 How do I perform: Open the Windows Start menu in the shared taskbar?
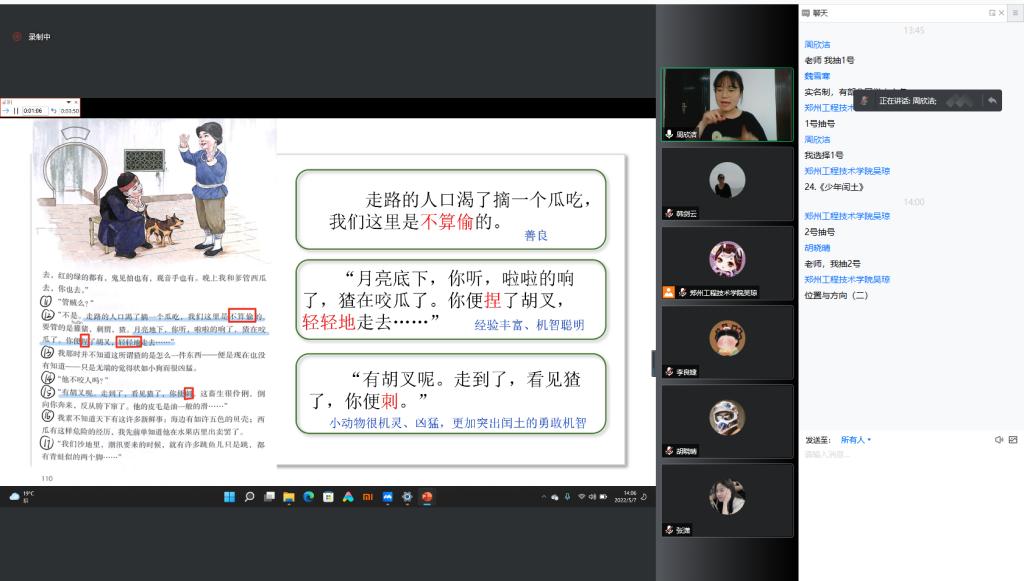[229, 497]
